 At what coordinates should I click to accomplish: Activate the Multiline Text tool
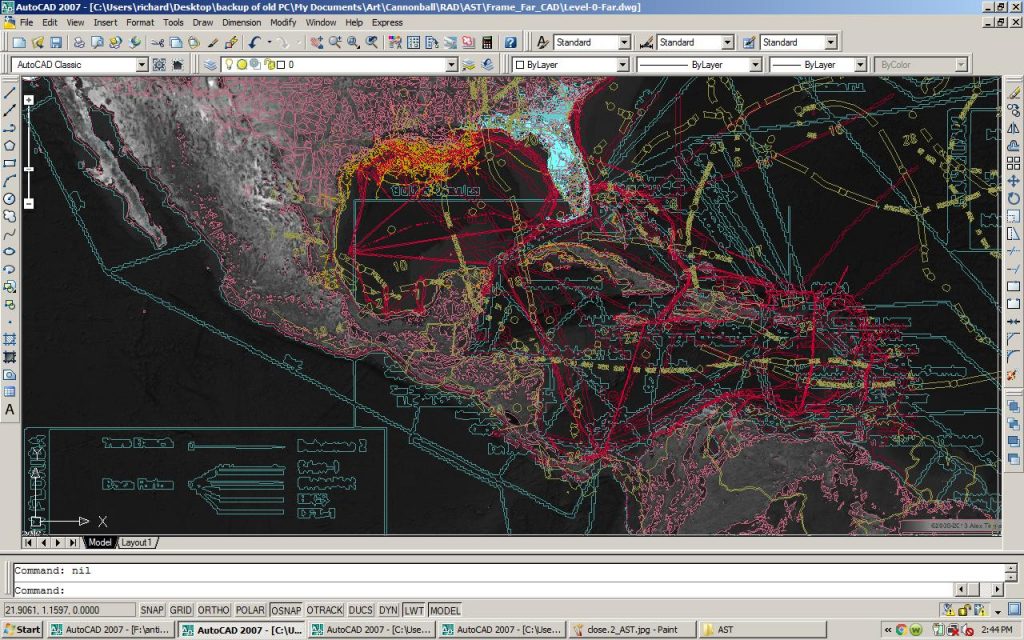(10, 410)
